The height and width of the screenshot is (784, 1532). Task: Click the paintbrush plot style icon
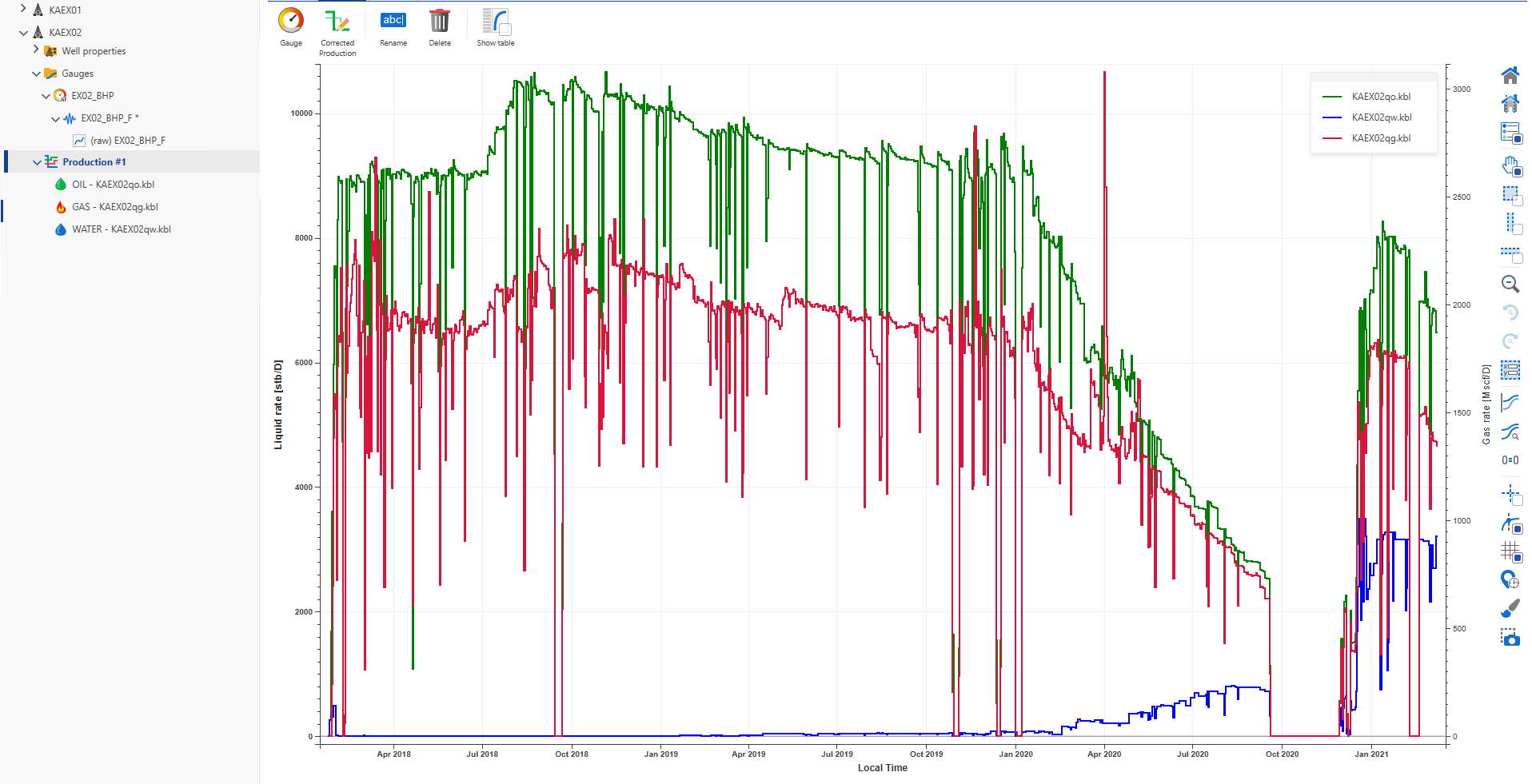[1510, 608]
